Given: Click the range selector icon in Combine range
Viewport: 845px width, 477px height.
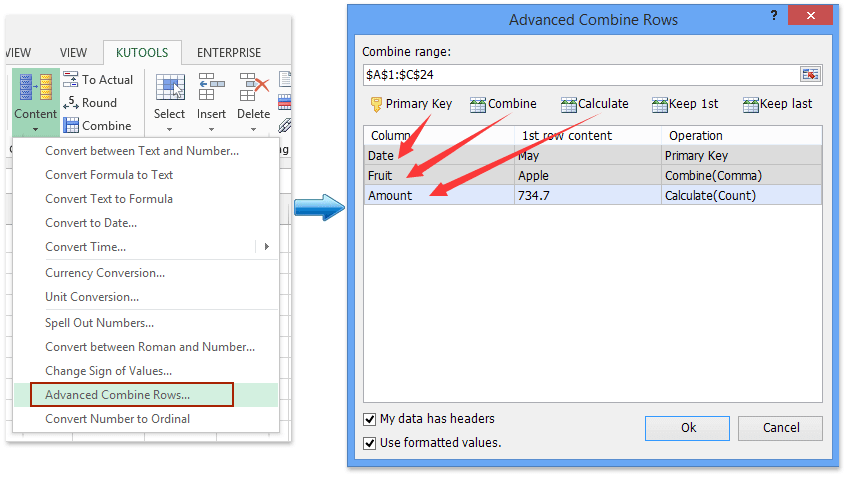Looking at the screenshot, I should [x=810, y=74].
